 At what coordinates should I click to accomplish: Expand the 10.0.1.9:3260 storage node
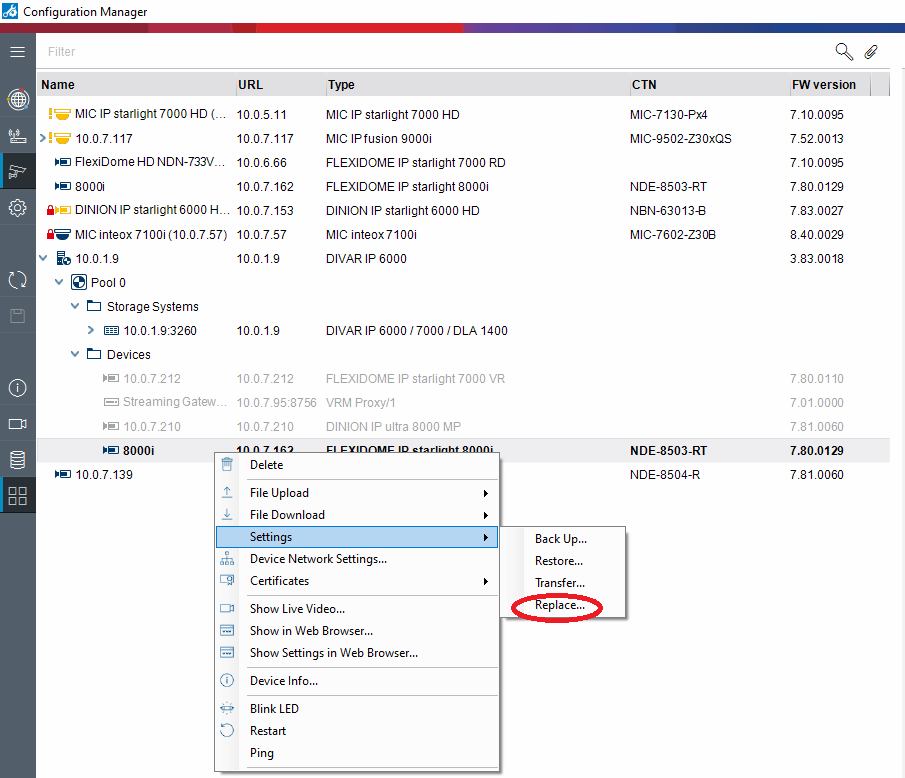pos(91,331)
